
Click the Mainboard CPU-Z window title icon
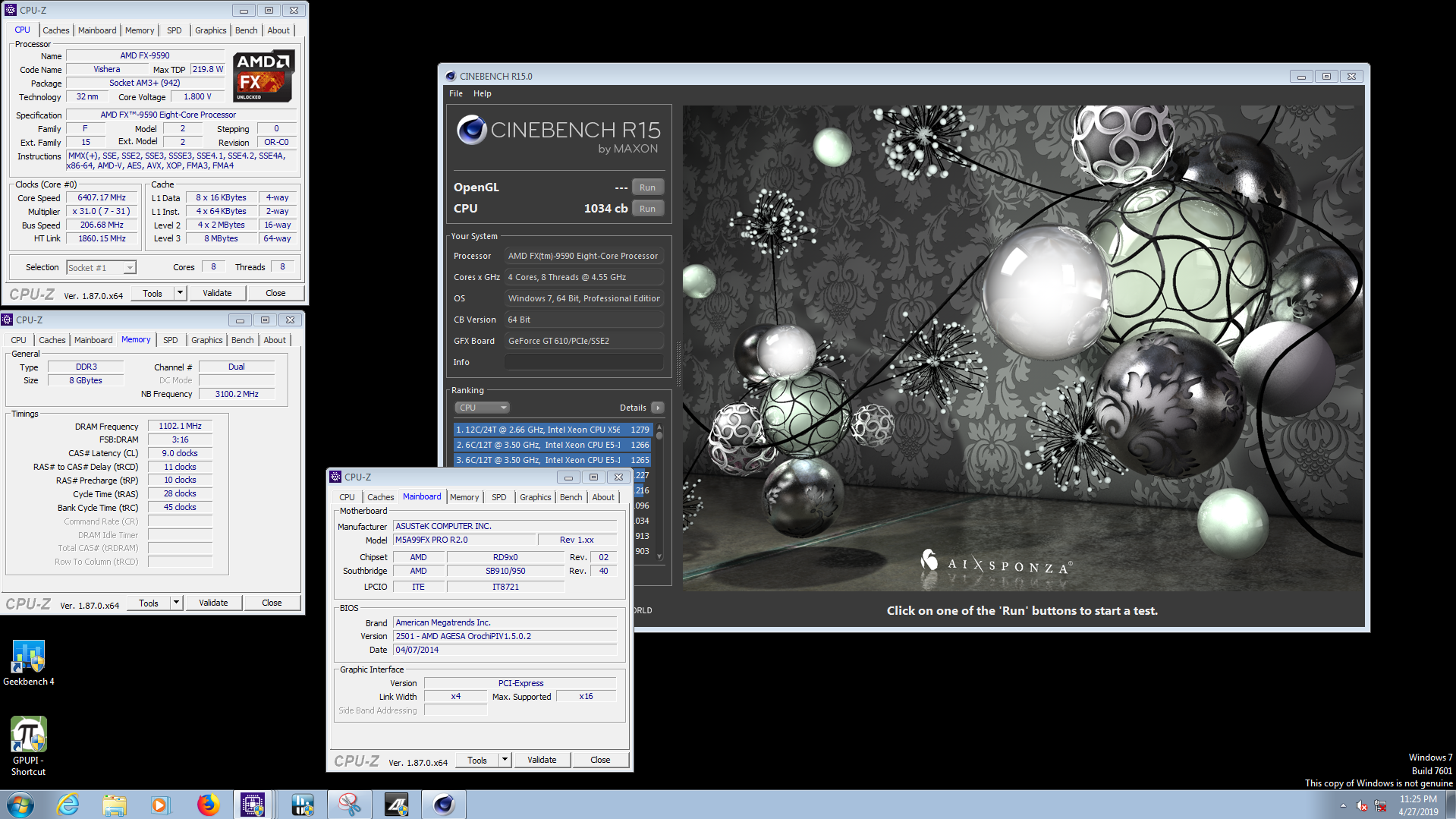coord(335,477)
